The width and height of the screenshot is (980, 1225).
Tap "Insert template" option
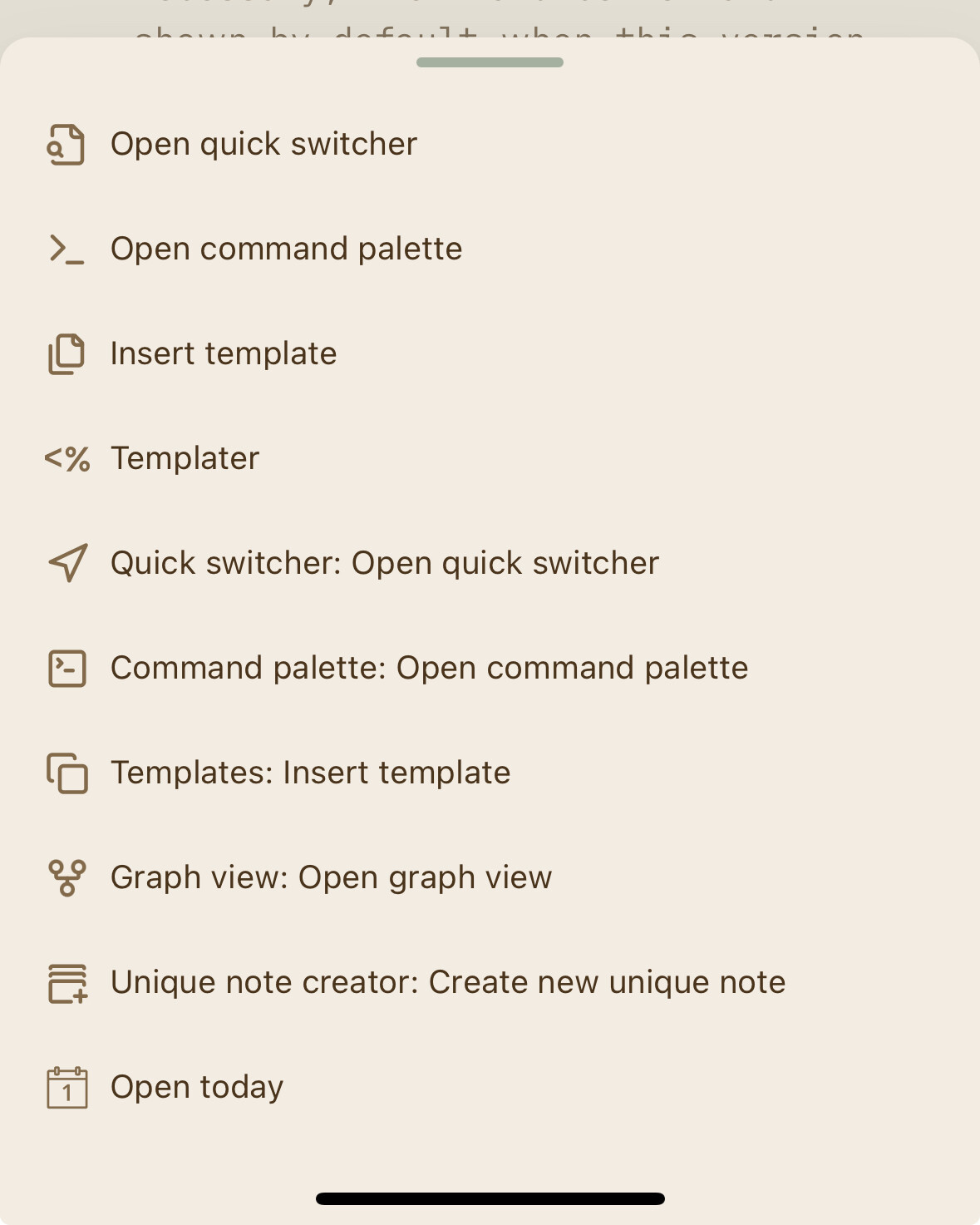224,354
